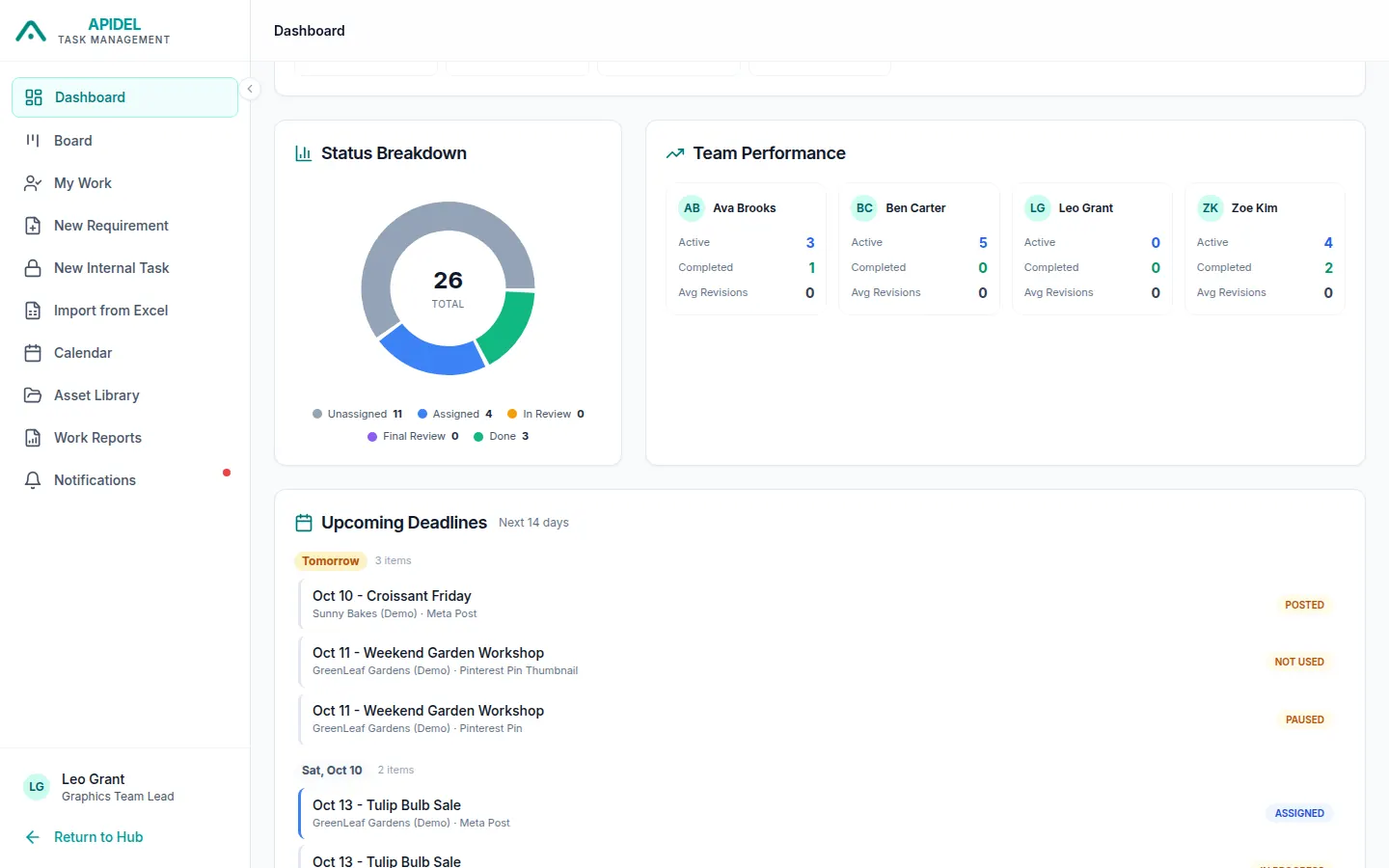
Task: Click the orange In Review legend dot
Action: pos(512,414)
